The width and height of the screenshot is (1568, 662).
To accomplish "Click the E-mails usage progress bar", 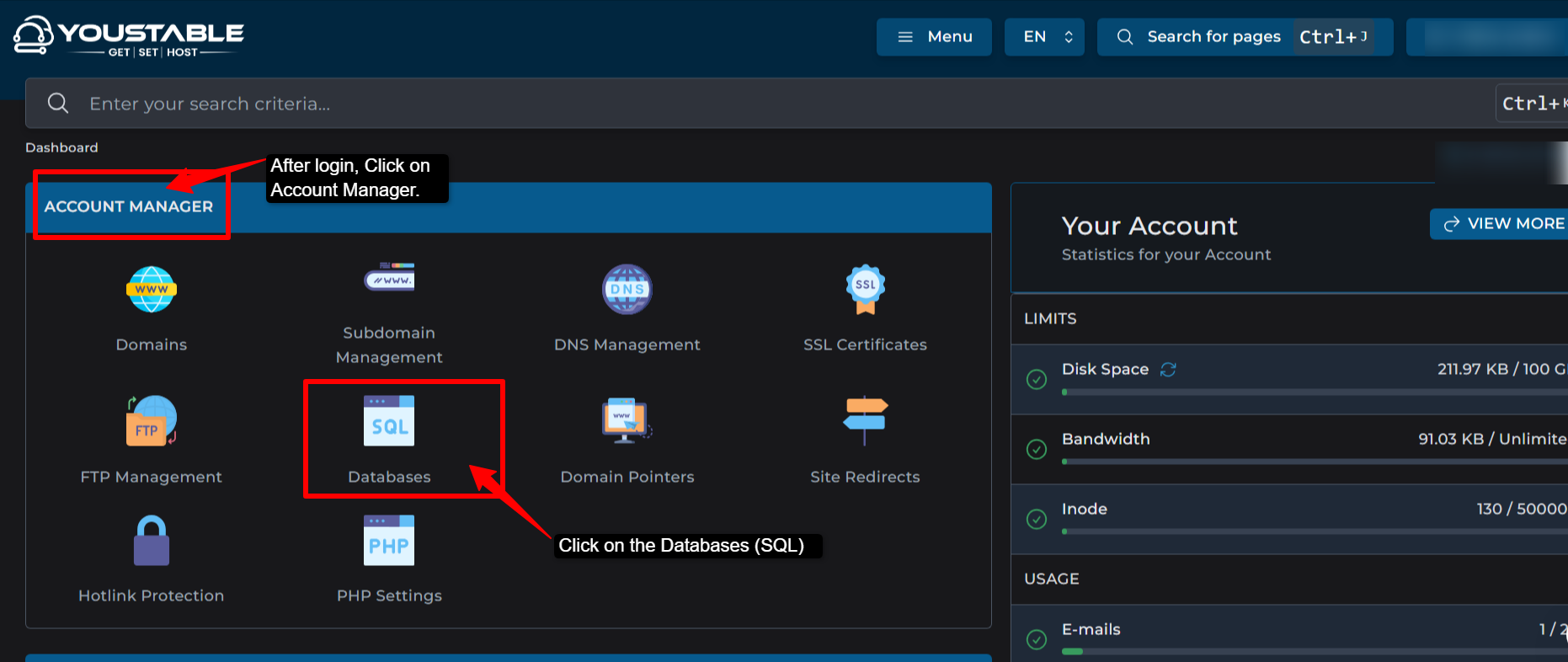I will coord(1314,652).
